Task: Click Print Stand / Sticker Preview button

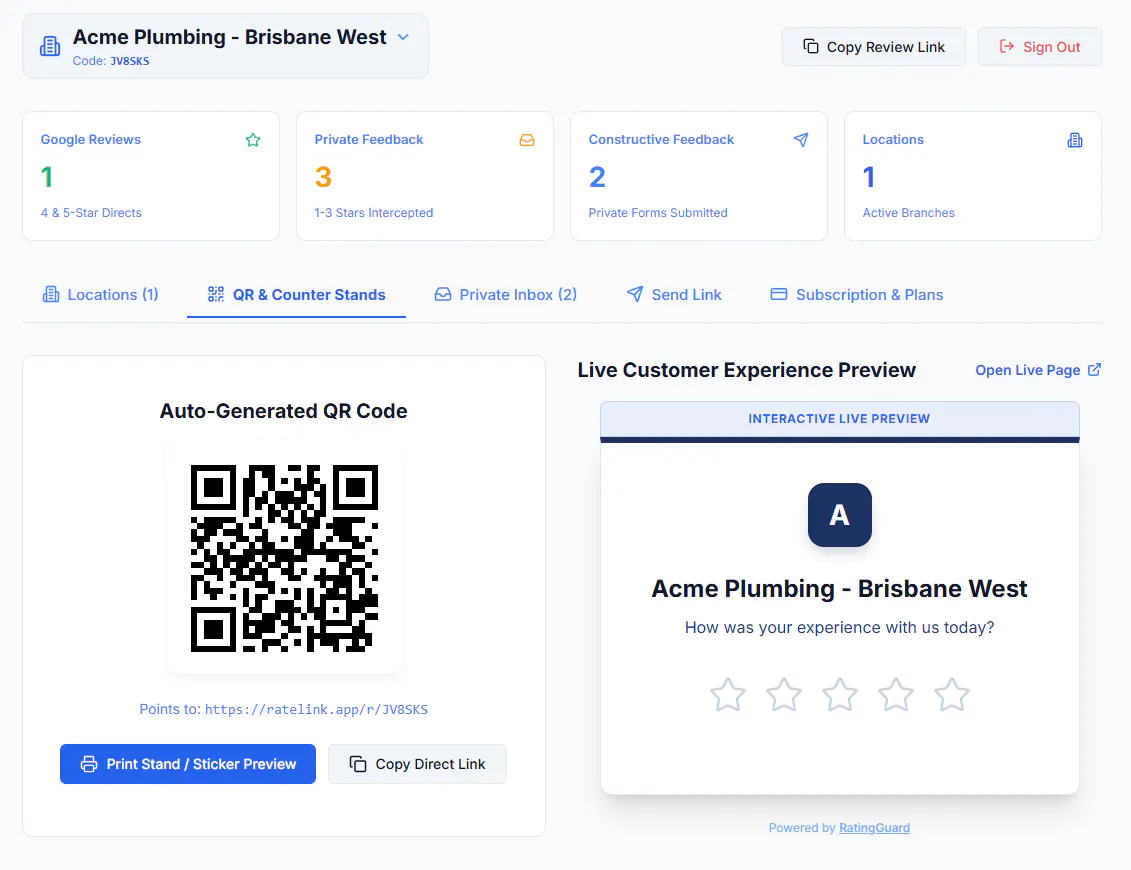Action: [188, 764]
